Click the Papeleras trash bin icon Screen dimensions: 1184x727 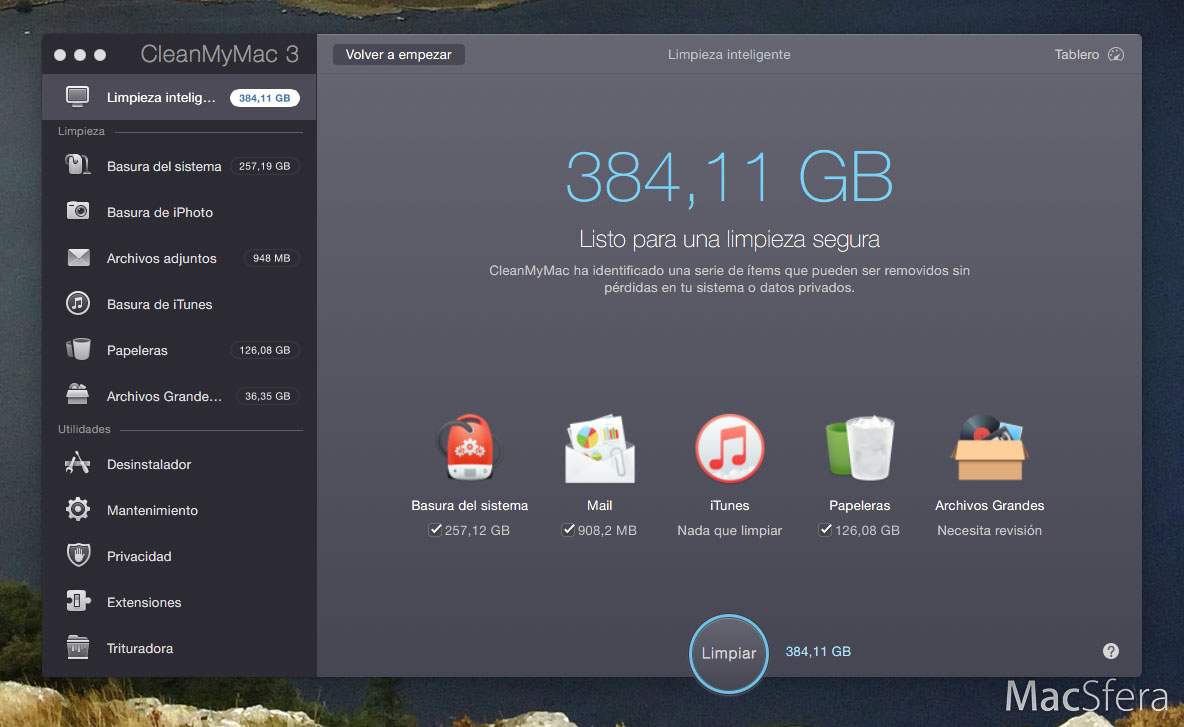point(859,450)
